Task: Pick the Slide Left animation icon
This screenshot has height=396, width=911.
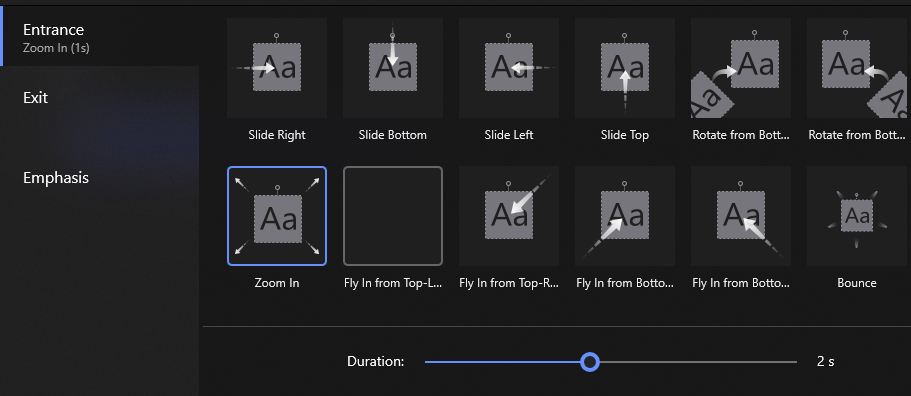Action: point(509,68)
